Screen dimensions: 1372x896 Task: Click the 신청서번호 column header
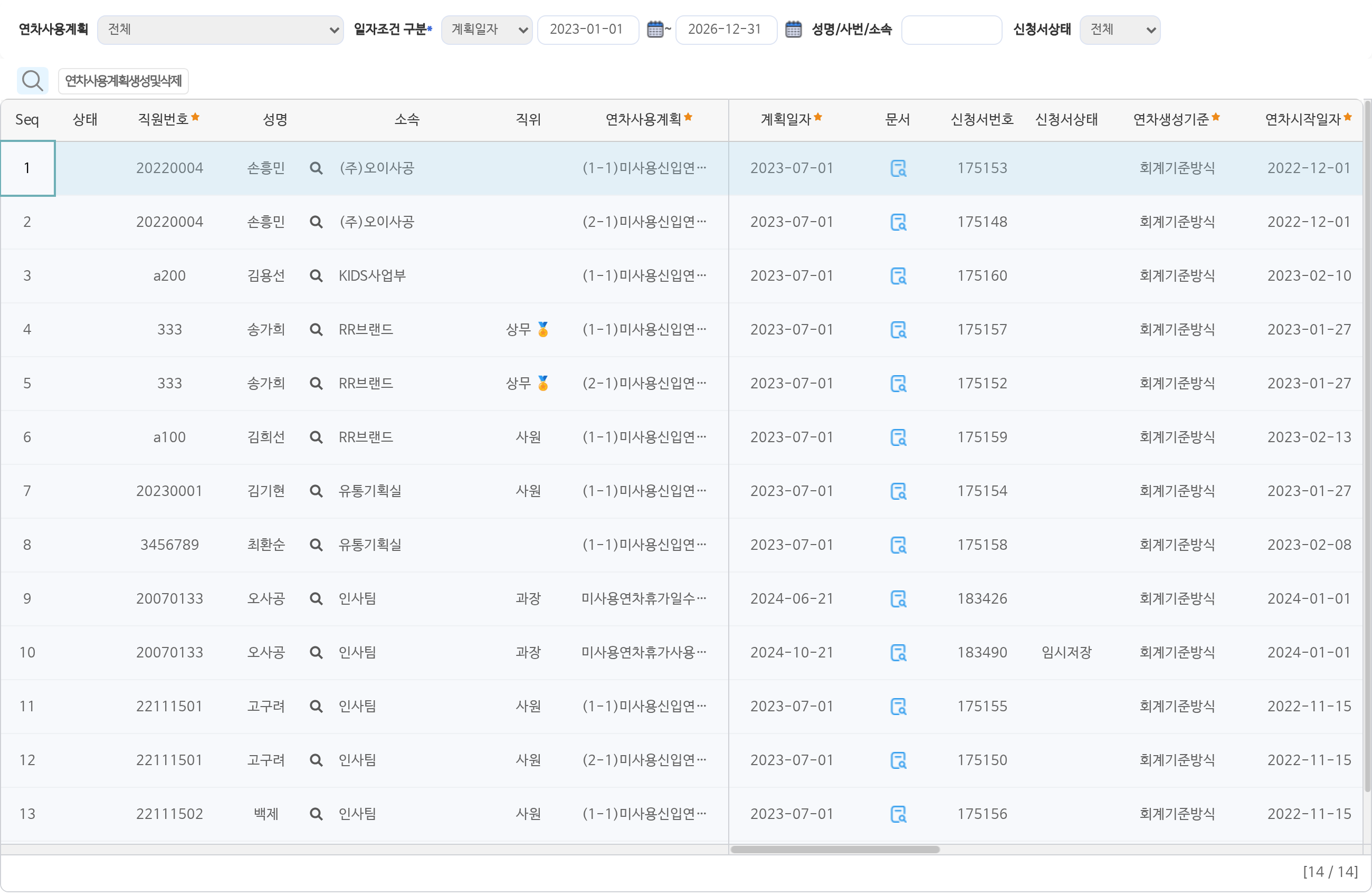tap(982, 119)
